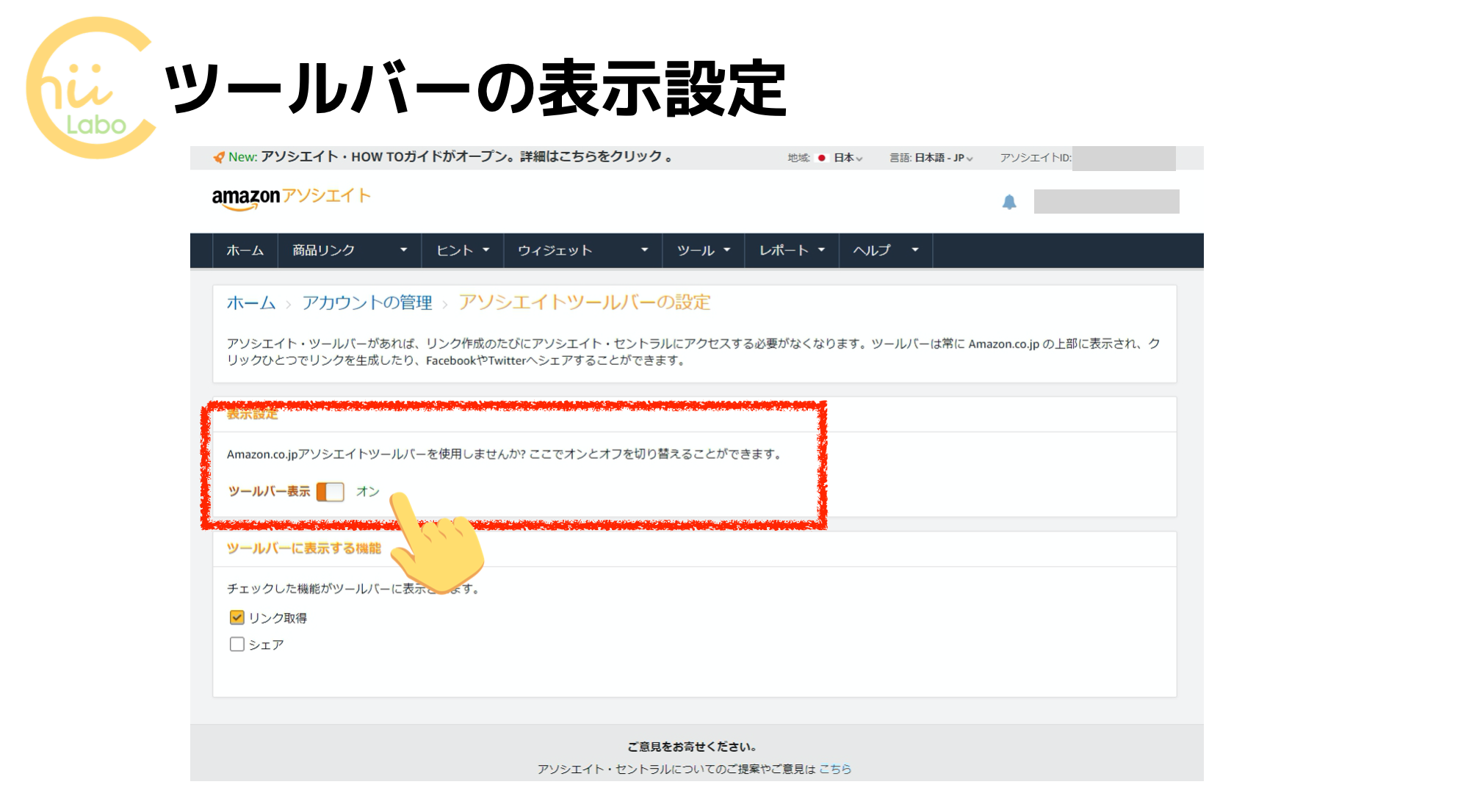Open the notification bell icon
This screenshot has height=812, width=1469.
1009,203
